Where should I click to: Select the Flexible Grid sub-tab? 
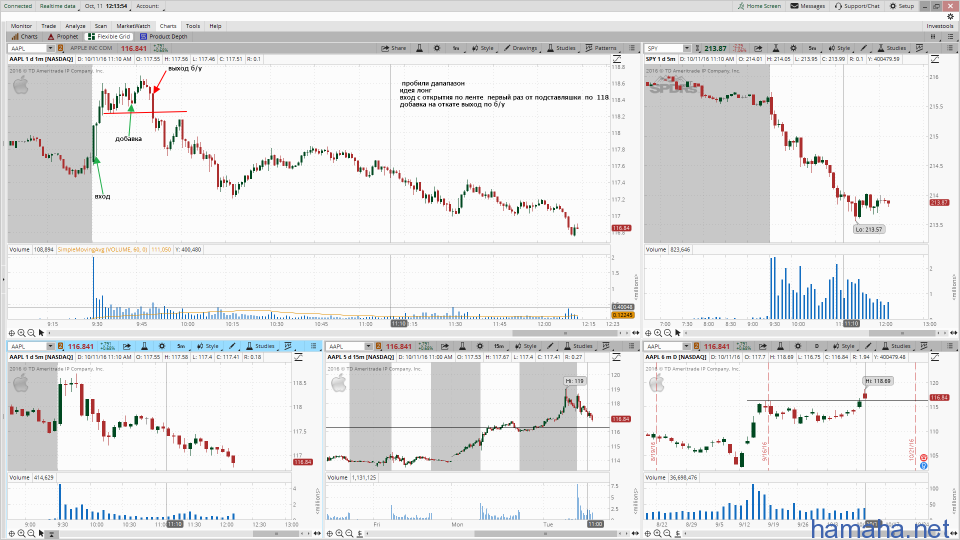[110, 37]
